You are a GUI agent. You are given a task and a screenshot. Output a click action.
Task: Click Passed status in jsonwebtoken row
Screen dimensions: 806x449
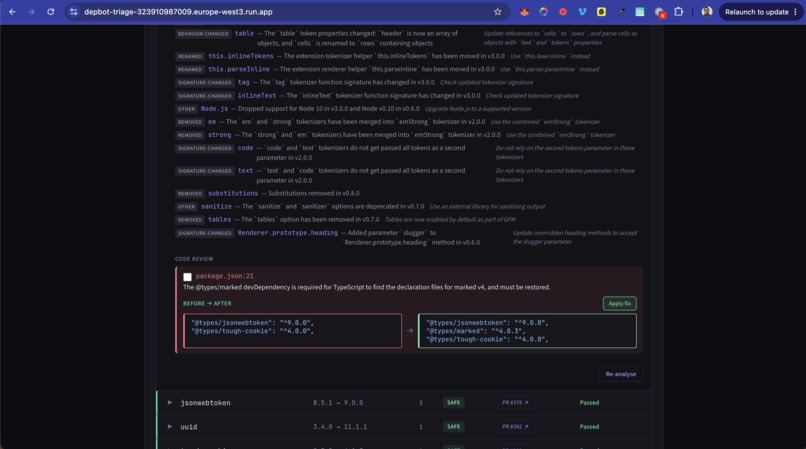(589, 403)
